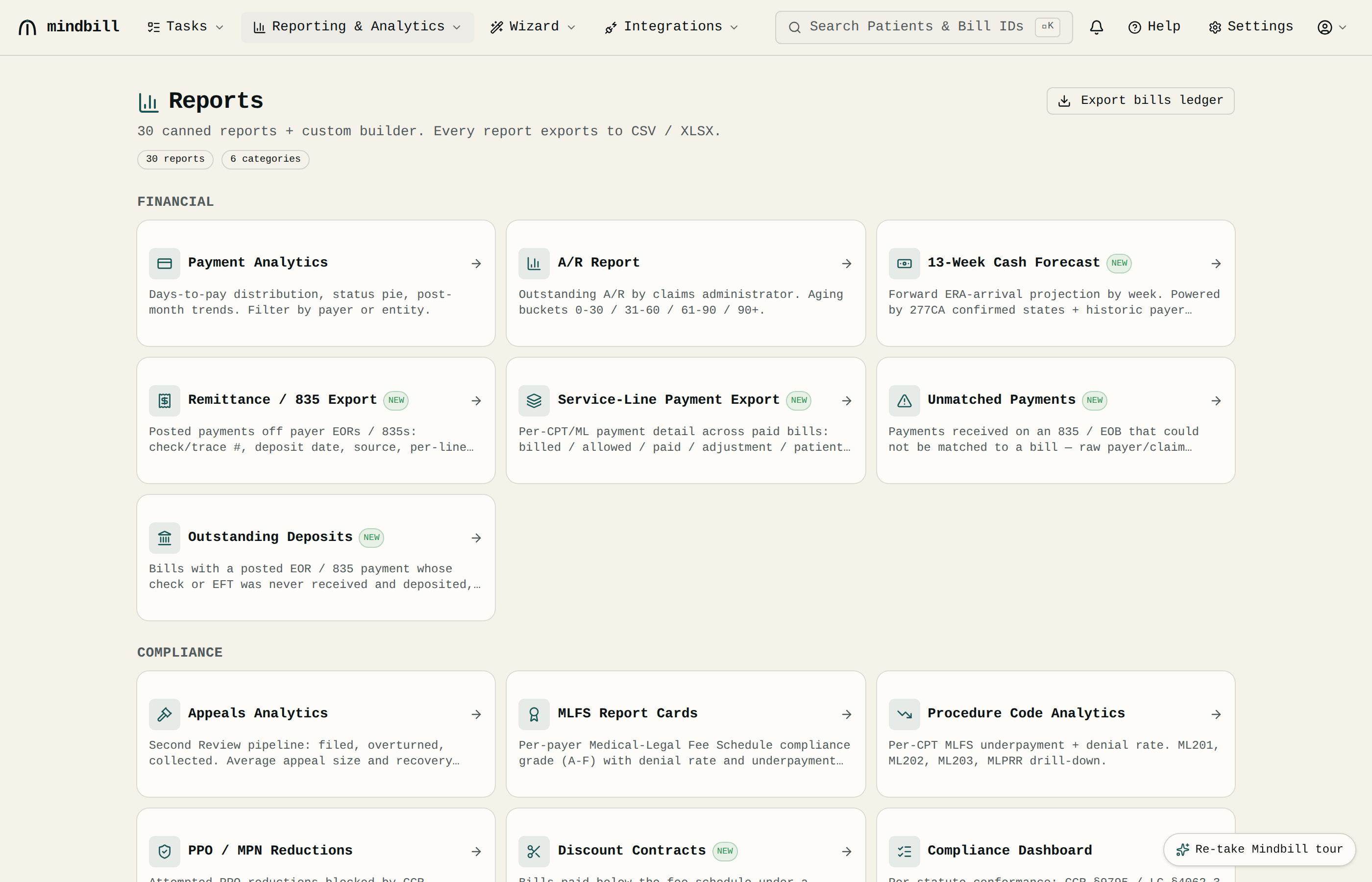Screen dimensions: 1372x882
Task: Expand the Integrations menu
Action: 672,27
